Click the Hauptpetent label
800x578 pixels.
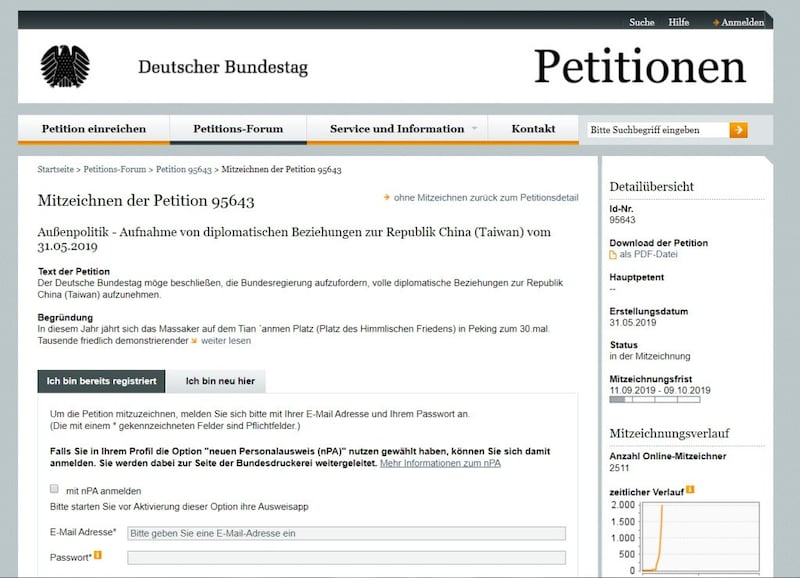(637, 277)
